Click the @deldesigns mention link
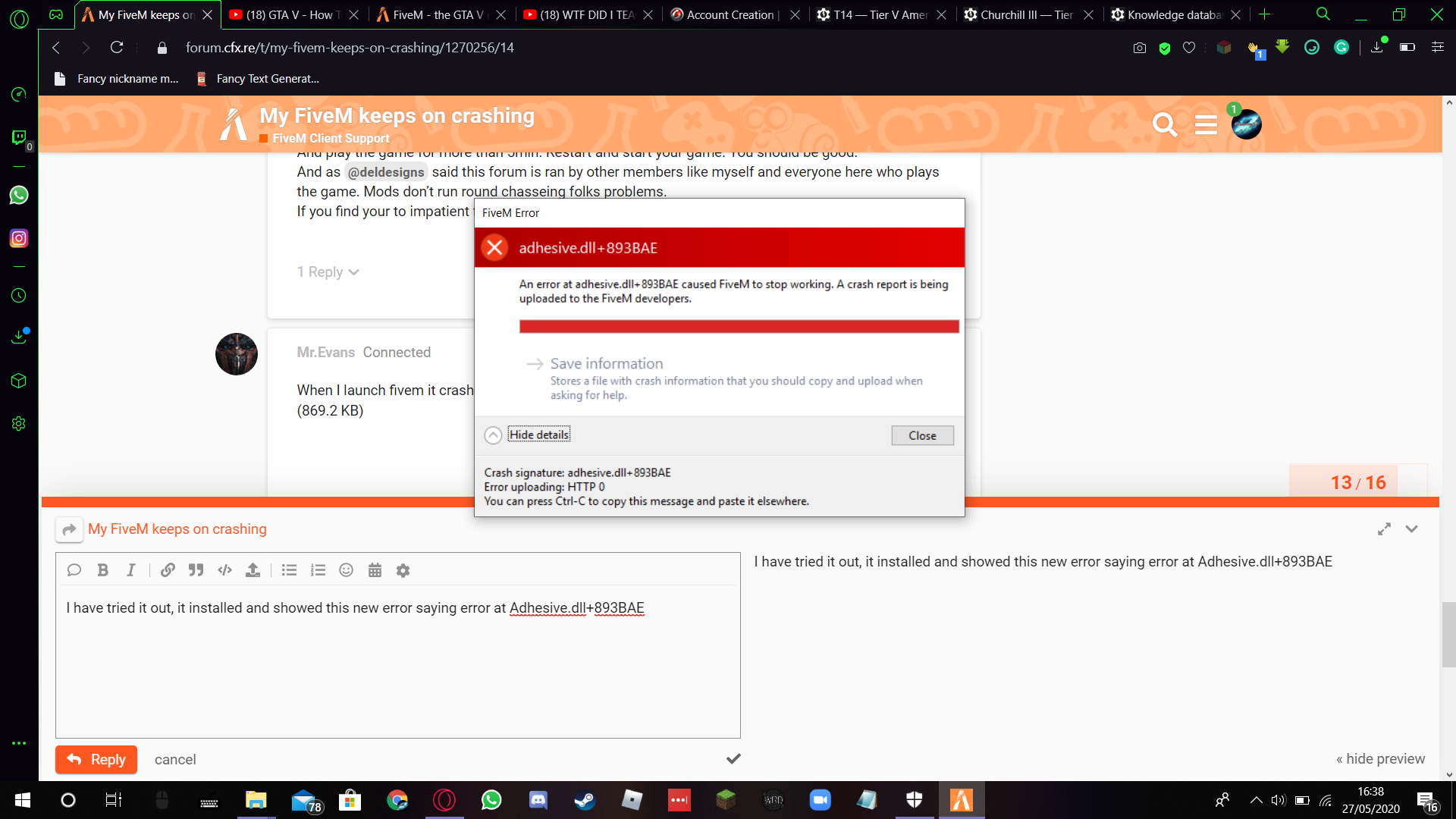 pos(386,172)
